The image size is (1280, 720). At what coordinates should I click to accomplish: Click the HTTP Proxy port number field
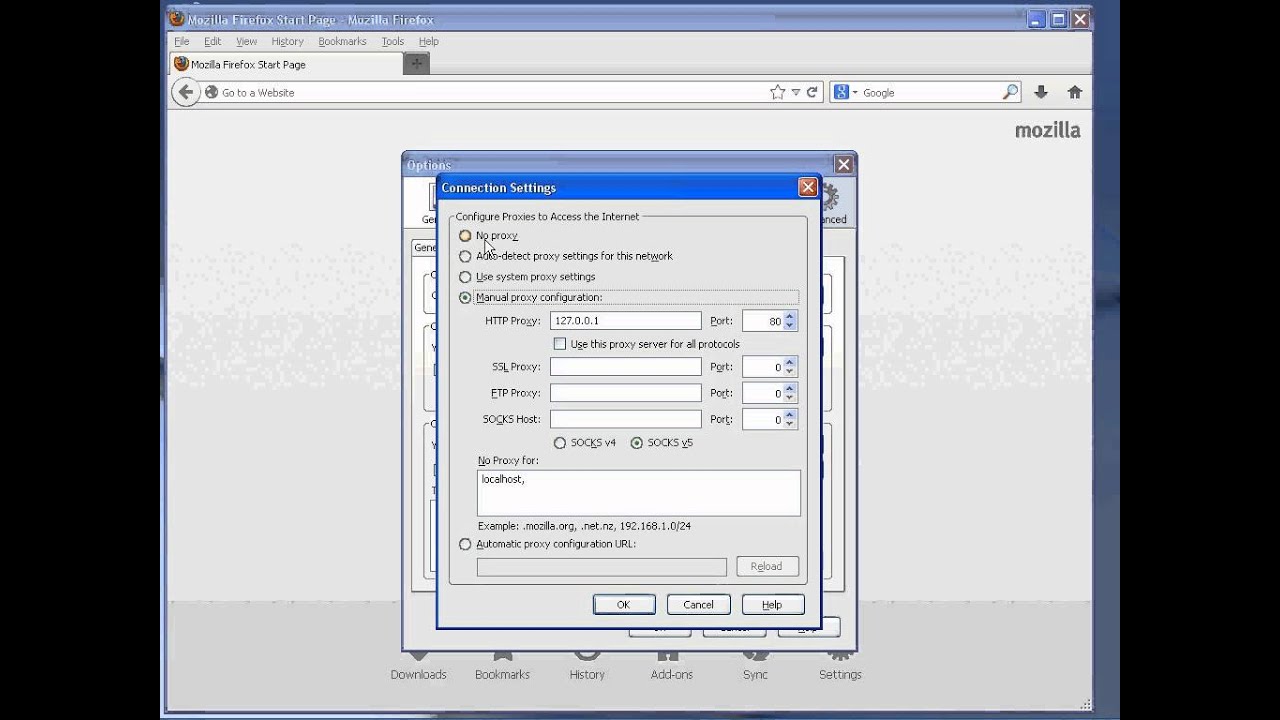pyautogui.click(x=763, y=321)
